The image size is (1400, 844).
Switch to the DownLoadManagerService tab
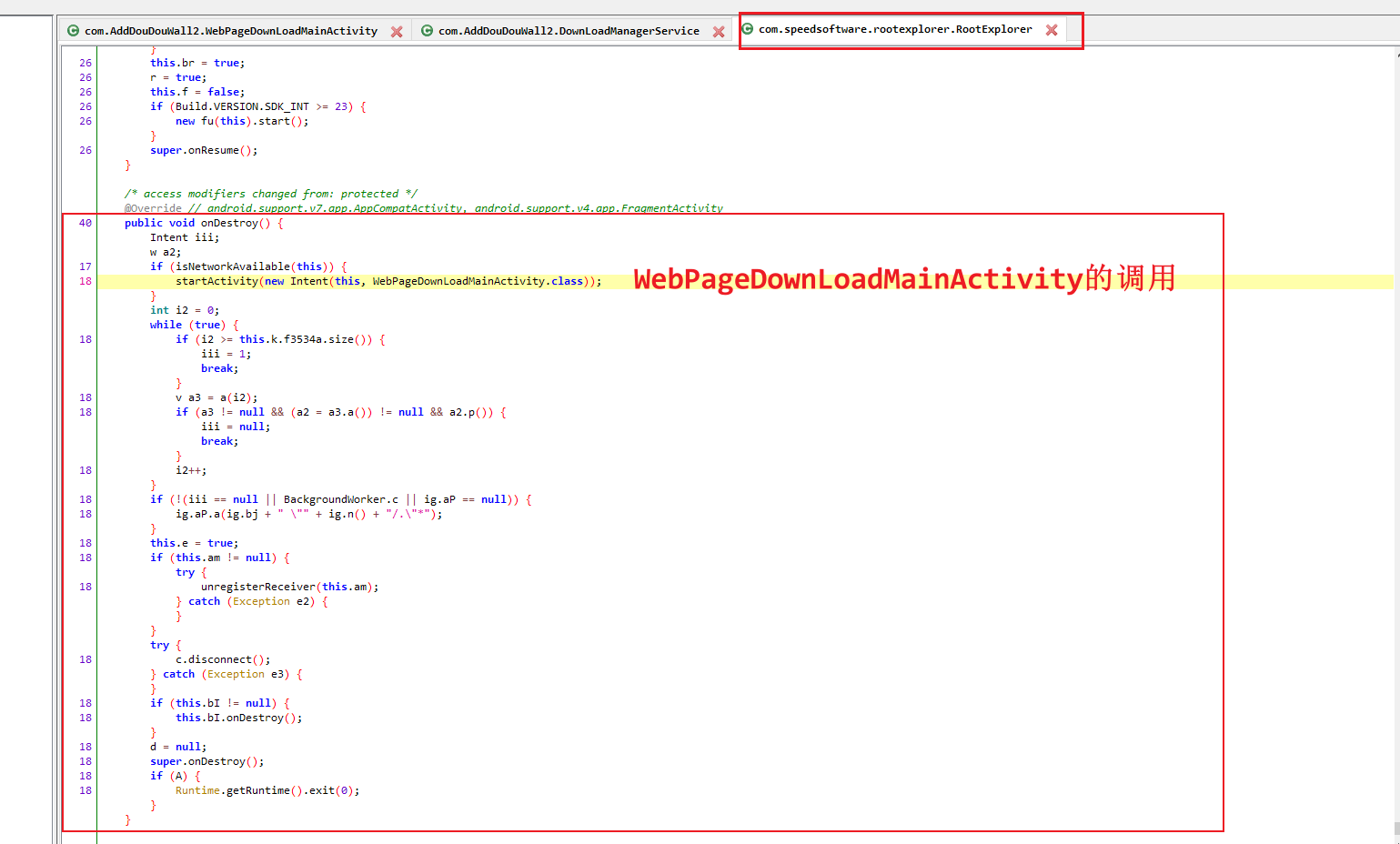(569, 31)
